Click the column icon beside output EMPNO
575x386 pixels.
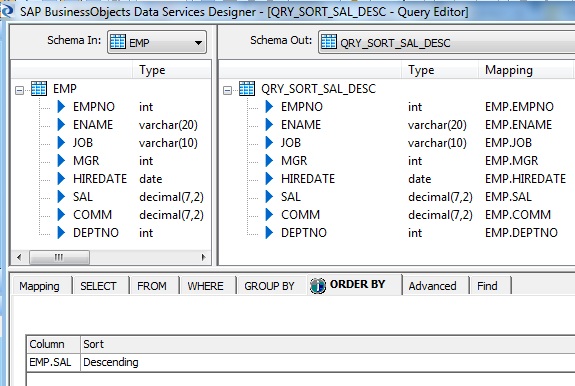point(269,107)
